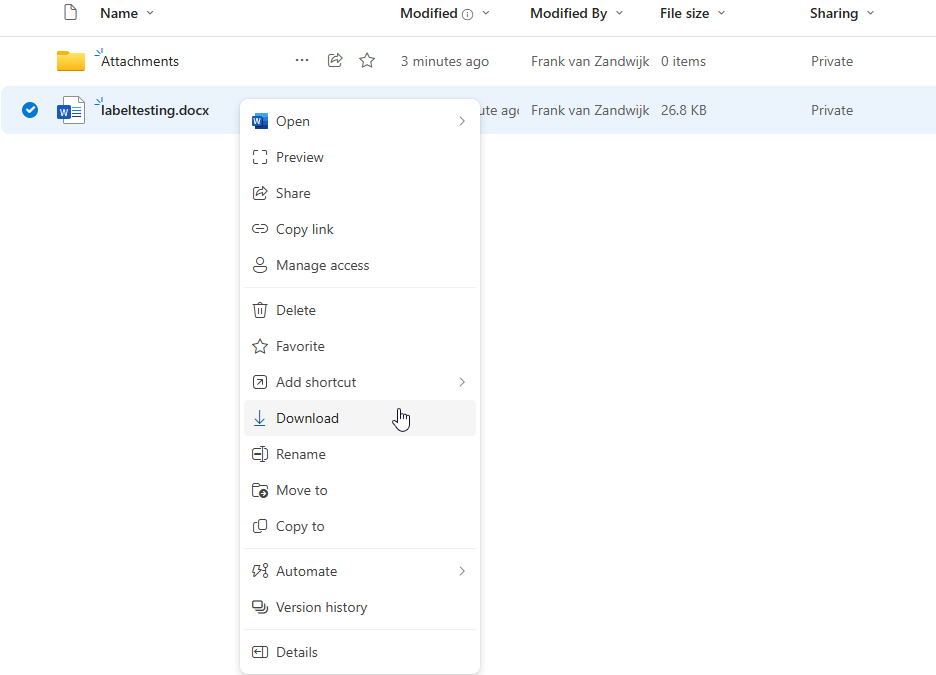Select Version history menu entry

pos(321,607)
